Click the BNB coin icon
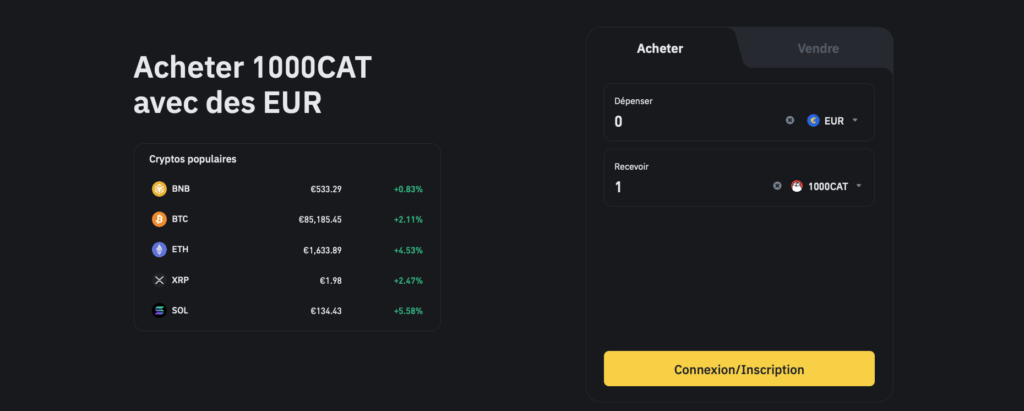 click(x=159, y=189)
